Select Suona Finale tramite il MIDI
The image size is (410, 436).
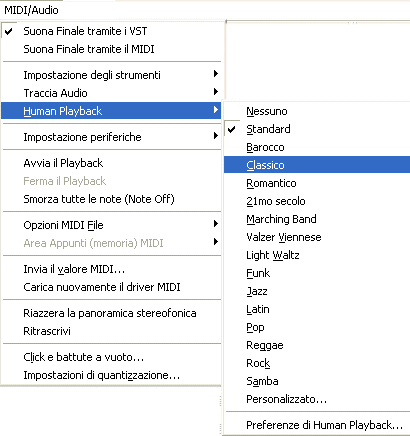pyautogui.click(x=111, y=49)
